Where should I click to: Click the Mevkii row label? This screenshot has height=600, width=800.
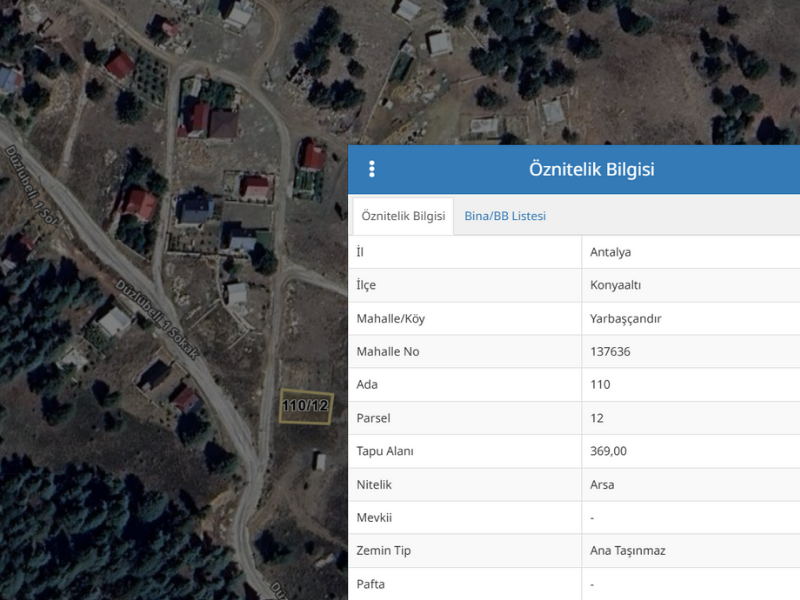click(376, 517)
